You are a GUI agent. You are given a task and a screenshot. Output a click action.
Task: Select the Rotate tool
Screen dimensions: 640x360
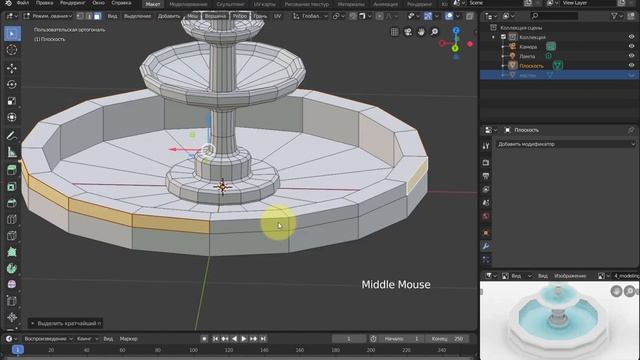click(12, 84)
